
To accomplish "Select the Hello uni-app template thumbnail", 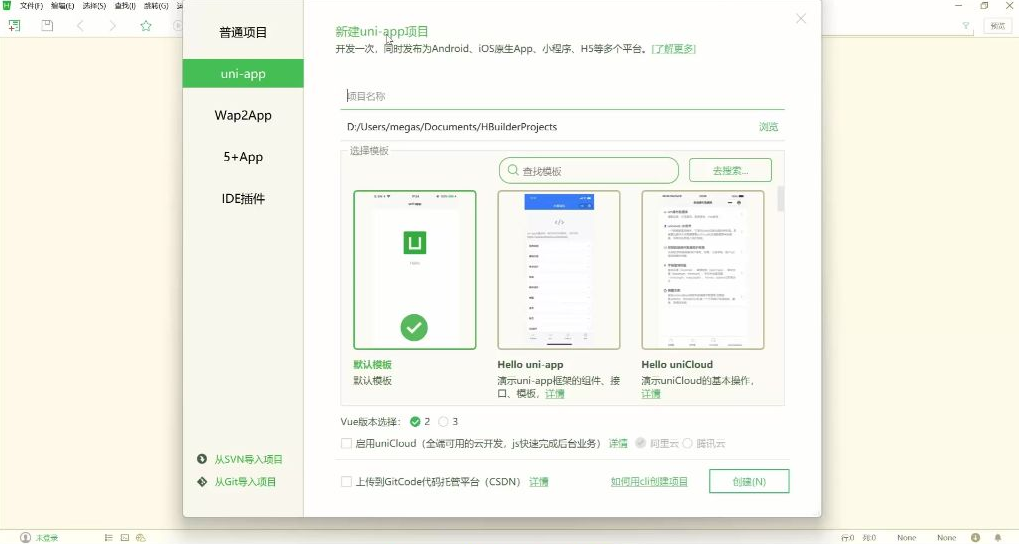I will (559, 270).
